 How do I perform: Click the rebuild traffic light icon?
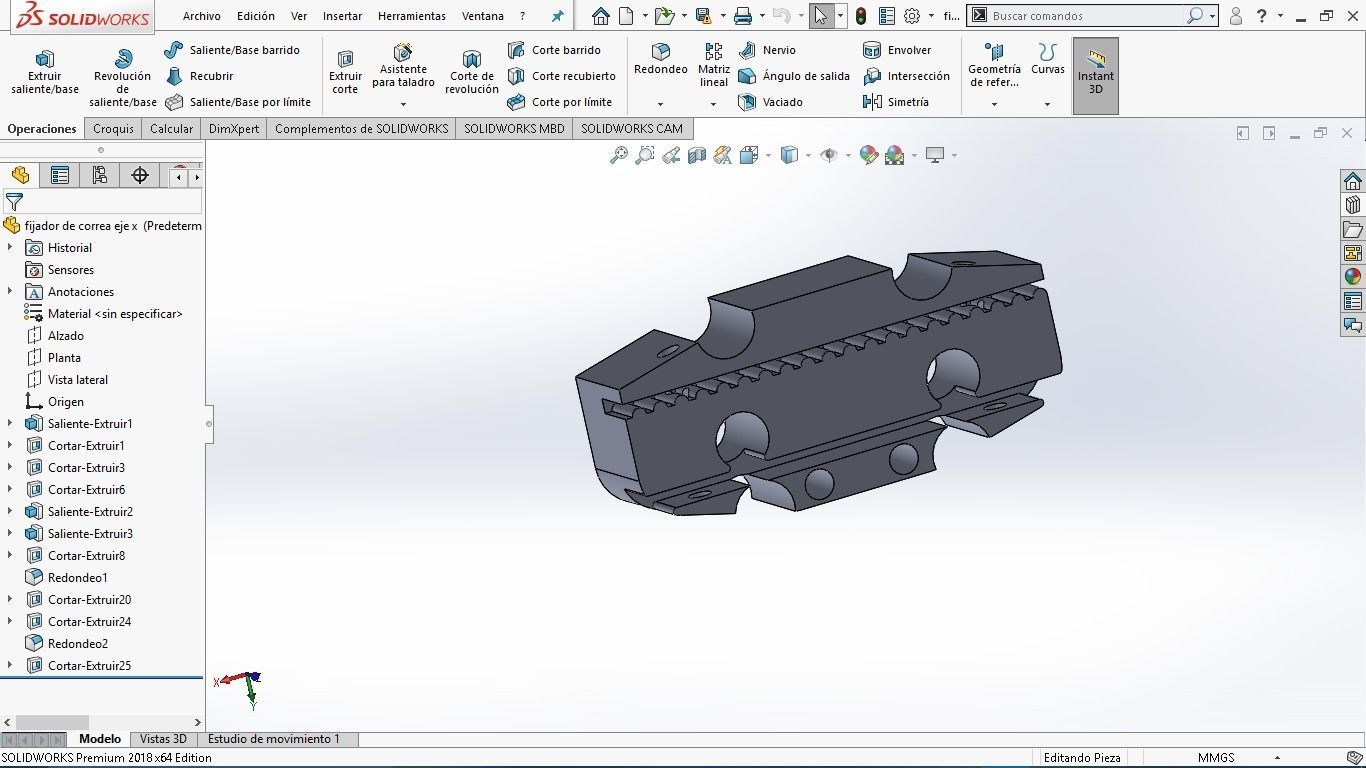tap(860, 16)
